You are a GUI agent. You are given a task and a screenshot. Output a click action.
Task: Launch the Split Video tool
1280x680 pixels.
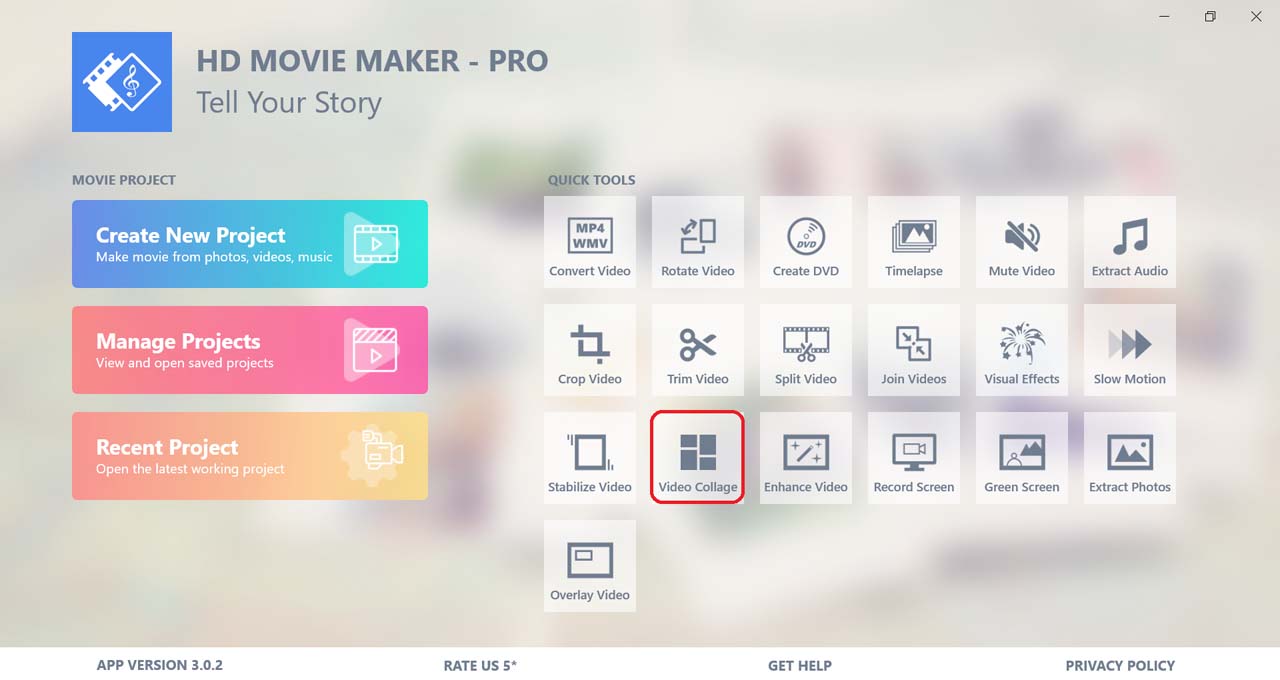coord(806,350)
